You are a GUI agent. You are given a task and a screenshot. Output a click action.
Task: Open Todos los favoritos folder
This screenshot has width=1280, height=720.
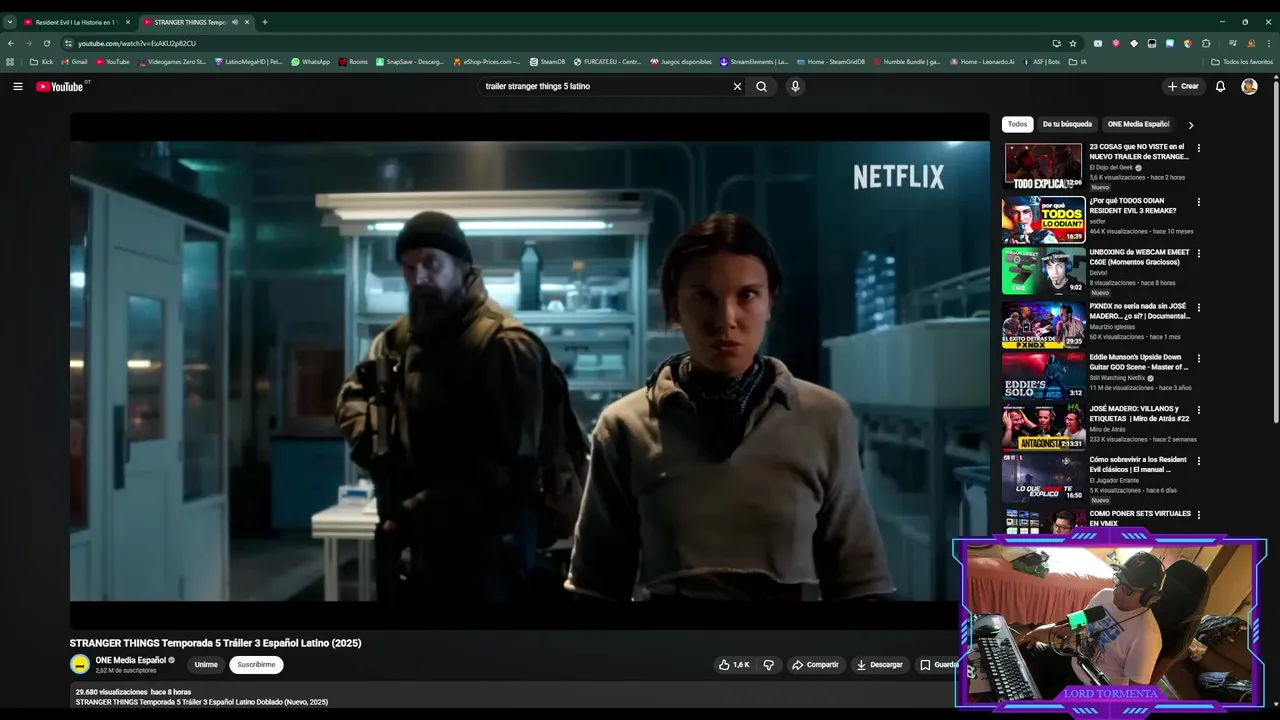click(1241, 62)
